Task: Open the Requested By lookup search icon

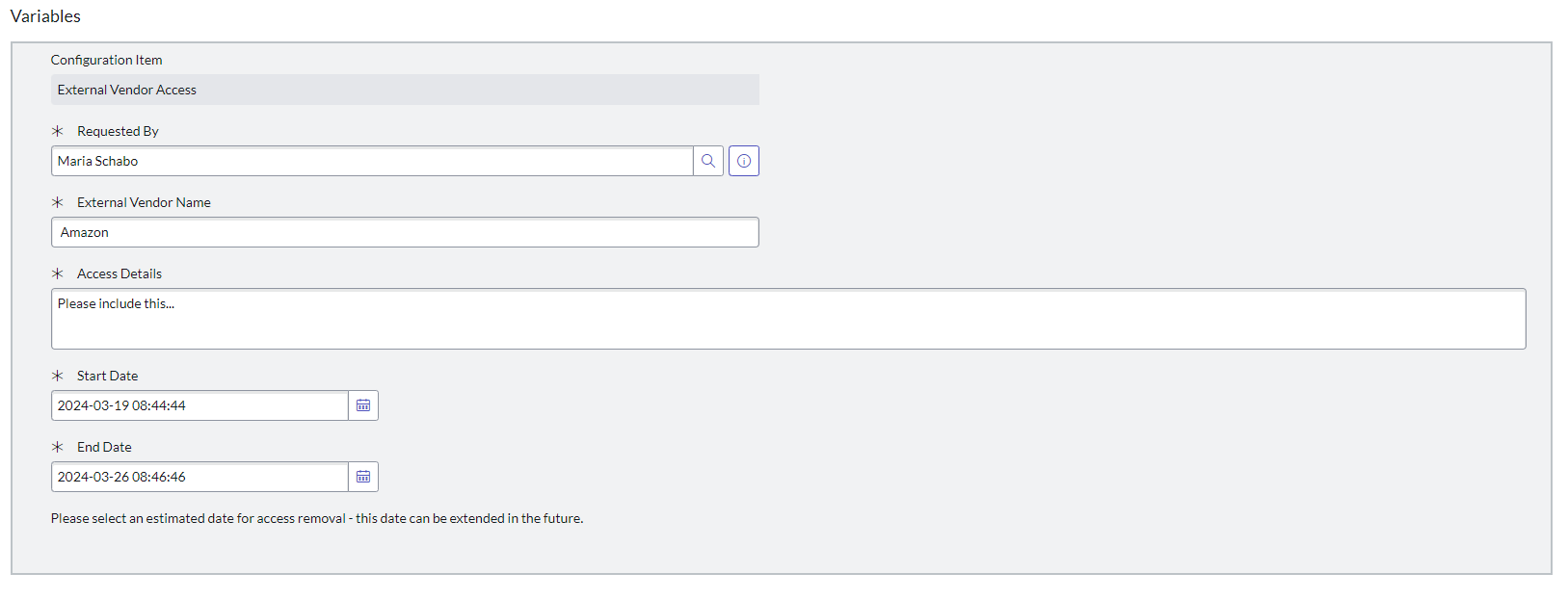Action: point(708,161)
